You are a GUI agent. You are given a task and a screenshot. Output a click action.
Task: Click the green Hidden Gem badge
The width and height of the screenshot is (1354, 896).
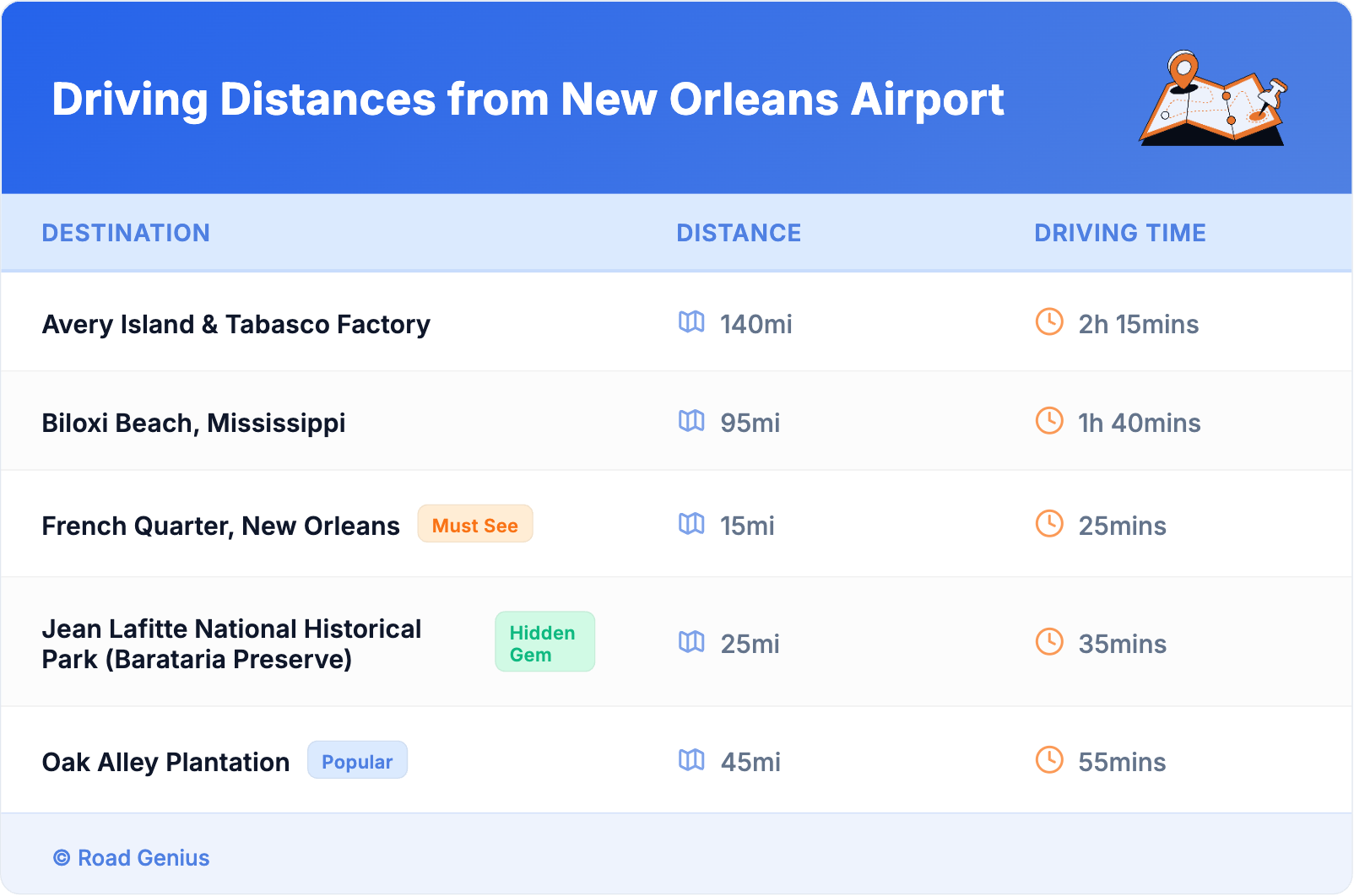pyautogui.click(x=544, y=643)
